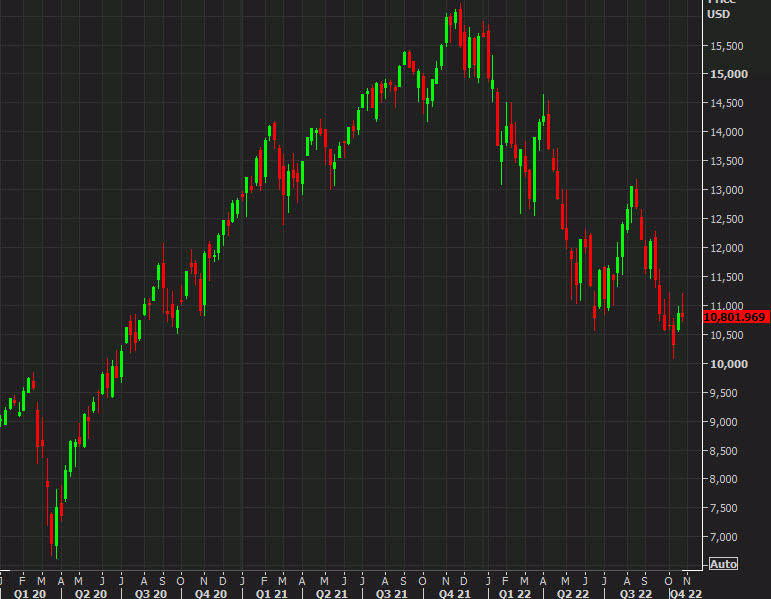Screen dimensions: 771x599
Task: Click the Q1 21 quarter label
Action: 271,594
